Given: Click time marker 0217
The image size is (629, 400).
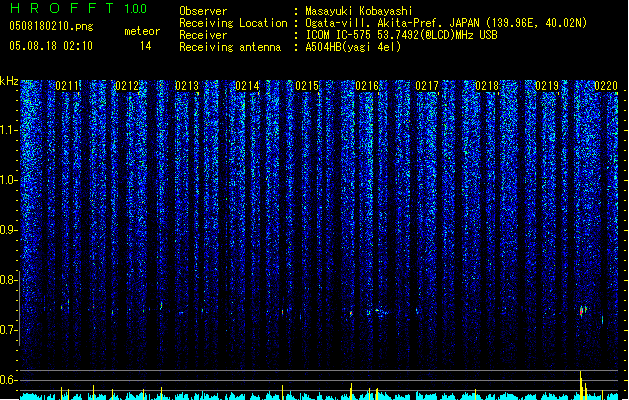Looking at the screenshot, I should tap(427, 86).
